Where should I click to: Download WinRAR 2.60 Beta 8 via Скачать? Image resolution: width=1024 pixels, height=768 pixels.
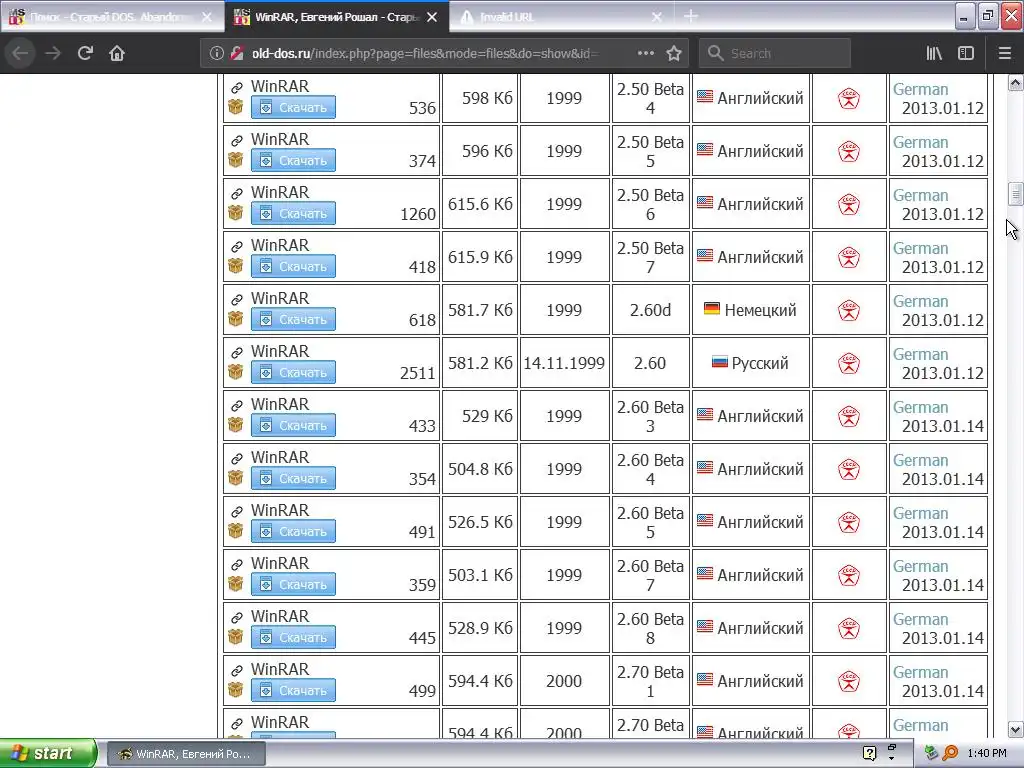tap(293, 637)
